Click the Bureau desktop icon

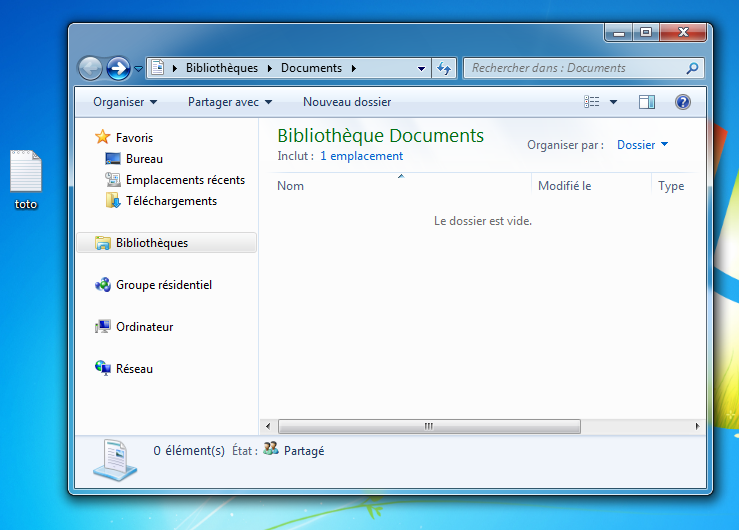tap(113, 159)
